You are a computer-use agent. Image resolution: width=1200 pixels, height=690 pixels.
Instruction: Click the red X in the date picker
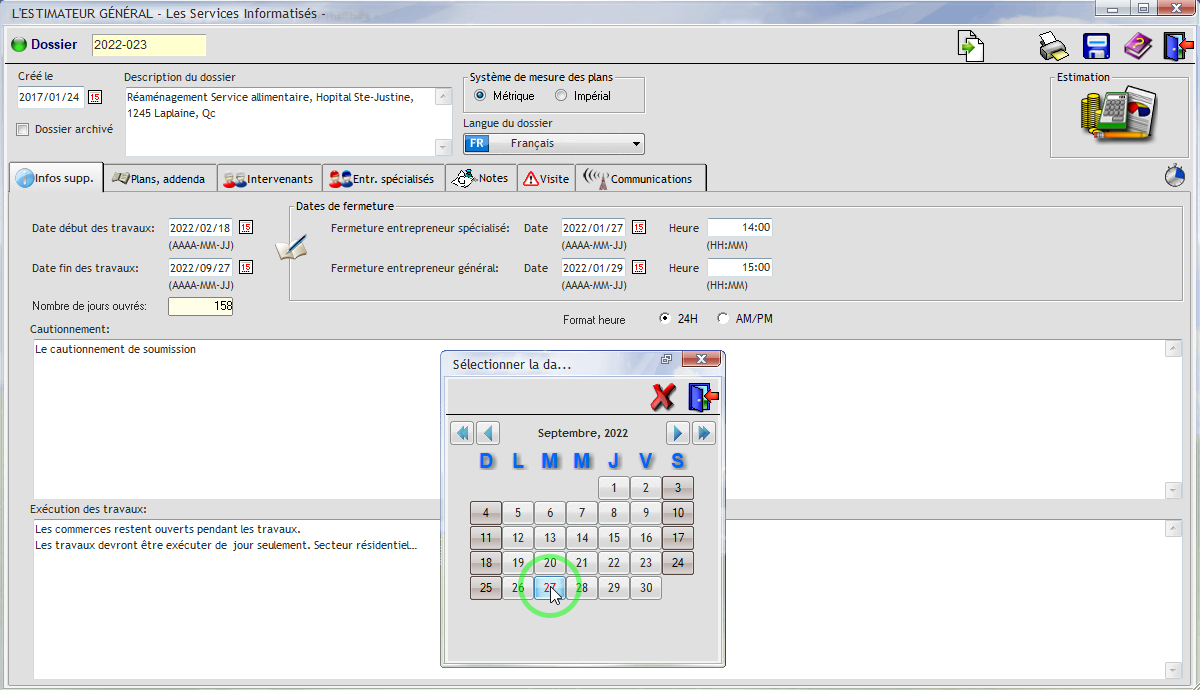pyautogui.click(x=662, y=397)
